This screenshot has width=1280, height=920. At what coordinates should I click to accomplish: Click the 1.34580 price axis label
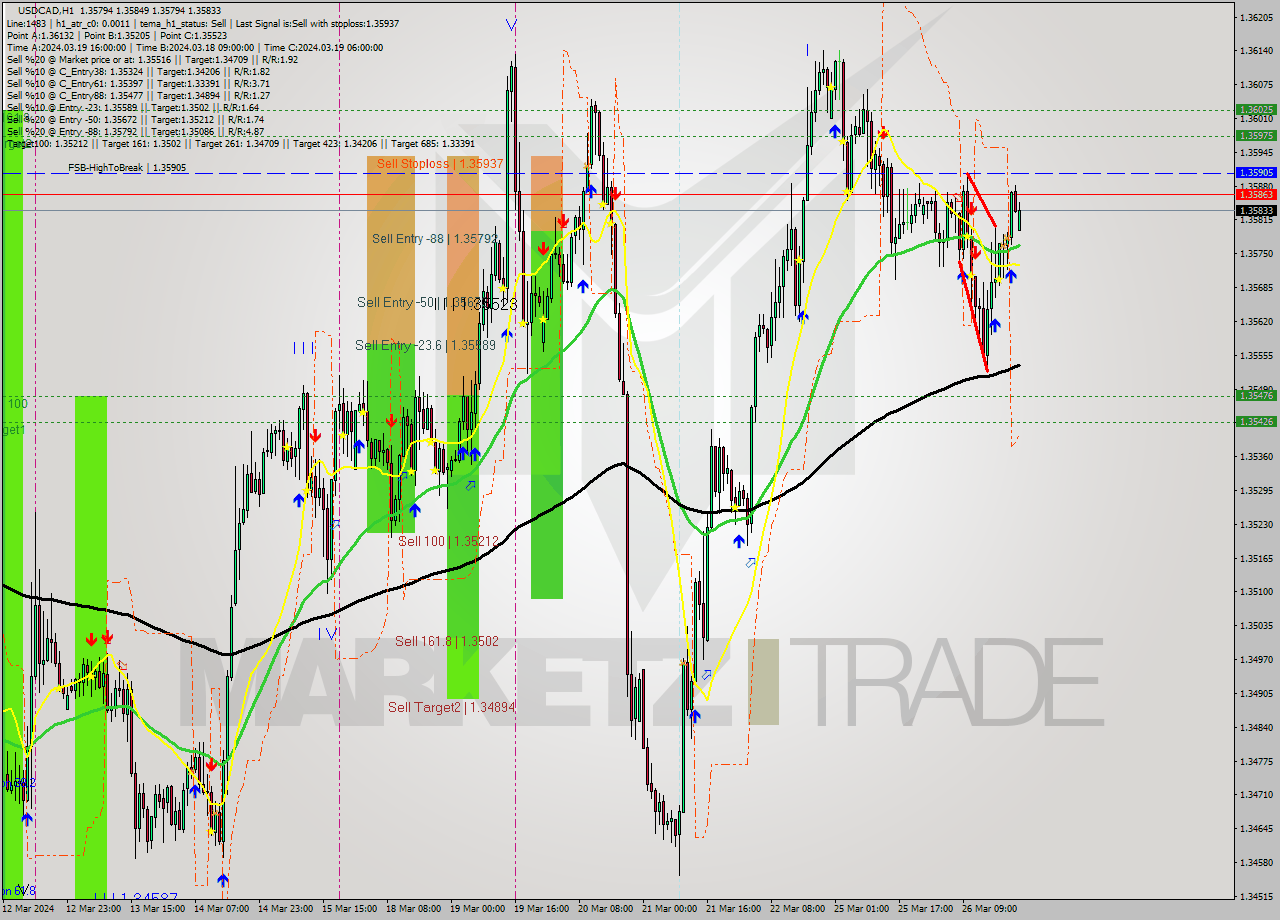pyautogui.click(x=1255, y=862)
